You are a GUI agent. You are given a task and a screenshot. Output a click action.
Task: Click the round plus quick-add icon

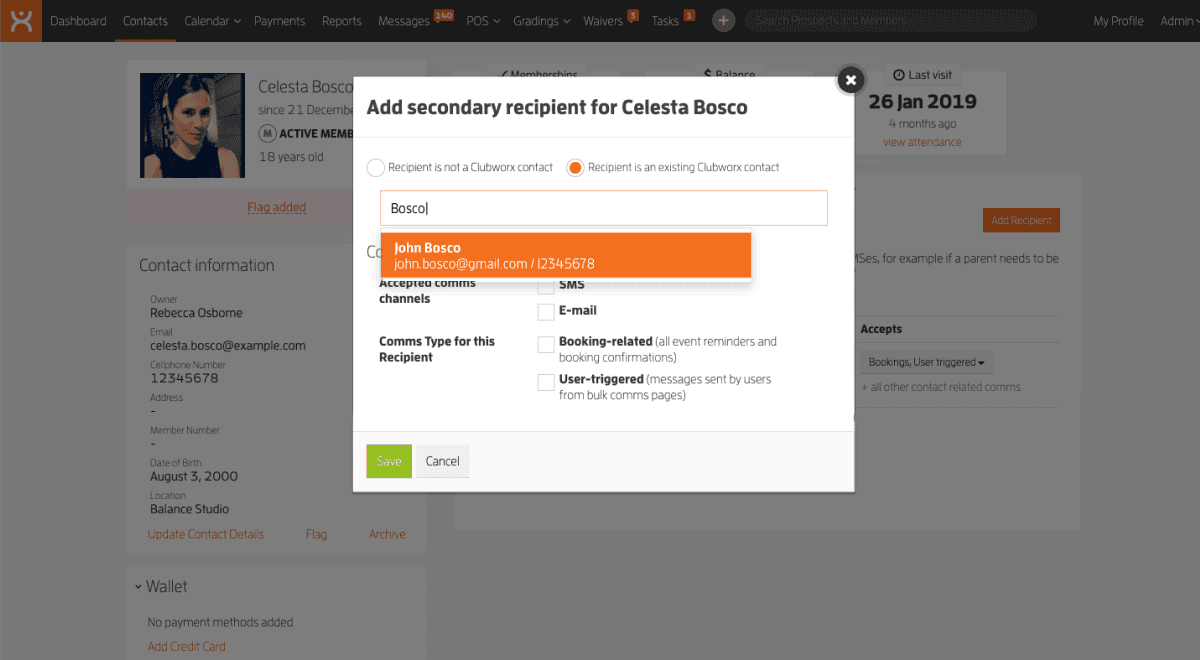[x=723, y=21]
